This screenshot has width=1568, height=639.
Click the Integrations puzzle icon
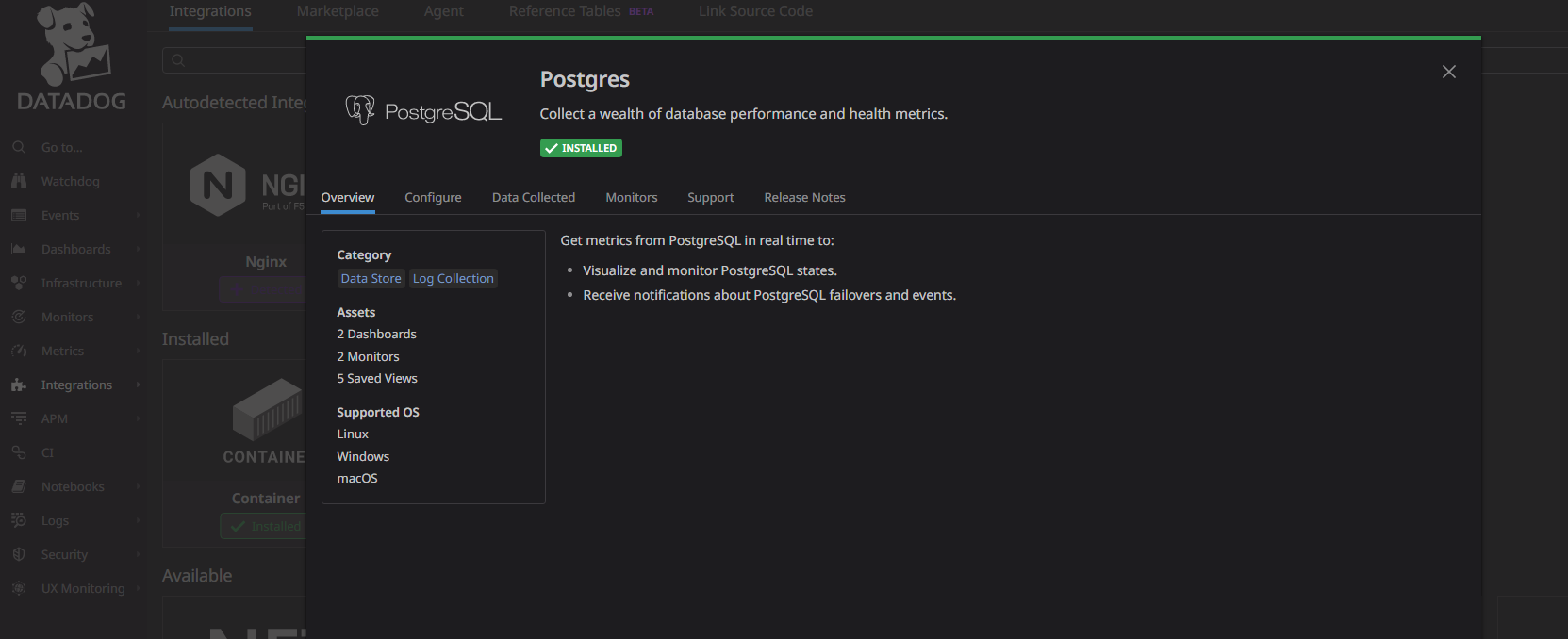(x=19, y=385)
